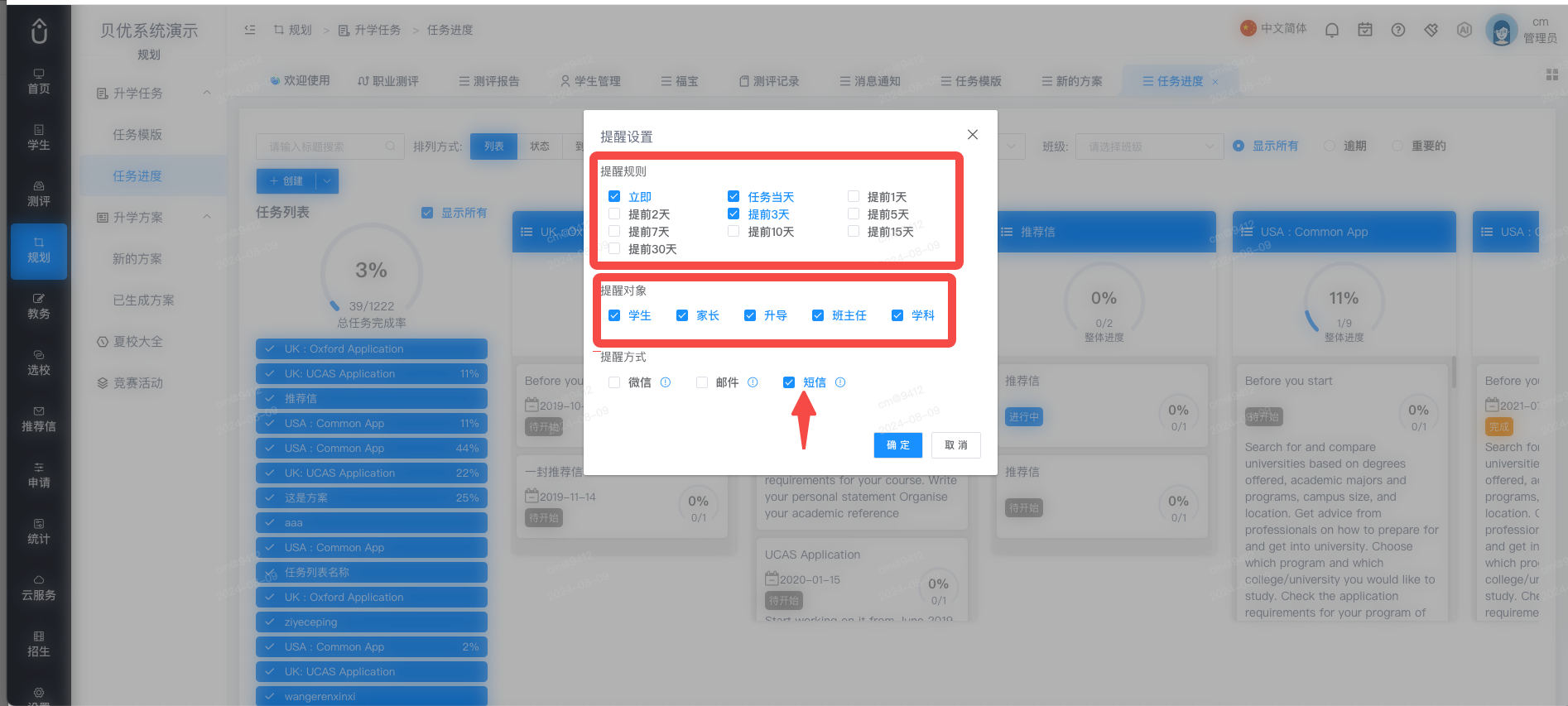Image resolution: width=1568 pixels, height=706 pixels.
Task: Collapse sidebar with the menu fold icon
Action: click(250, 30)
